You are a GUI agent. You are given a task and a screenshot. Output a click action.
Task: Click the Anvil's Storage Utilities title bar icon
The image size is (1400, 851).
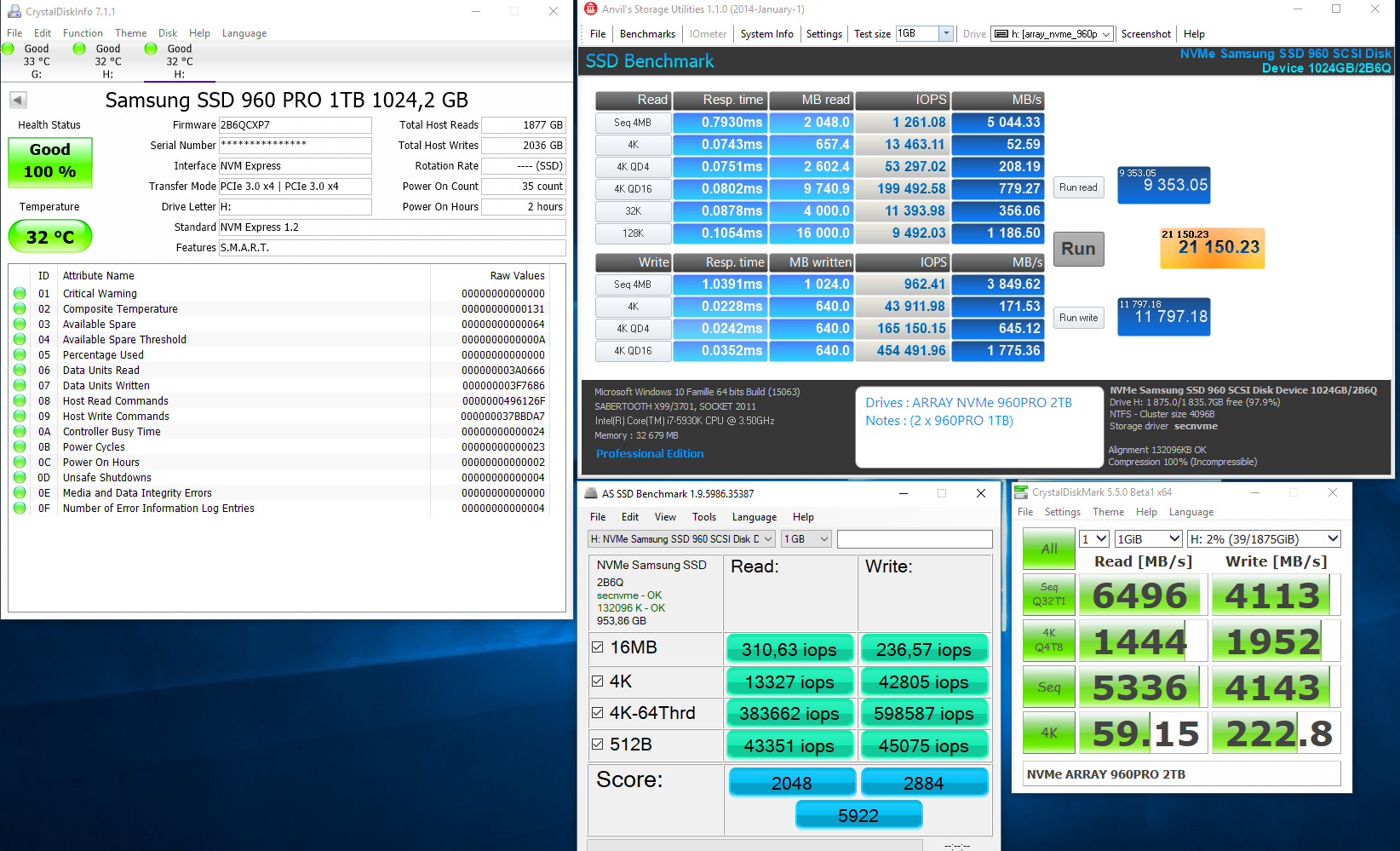[591, 9]
